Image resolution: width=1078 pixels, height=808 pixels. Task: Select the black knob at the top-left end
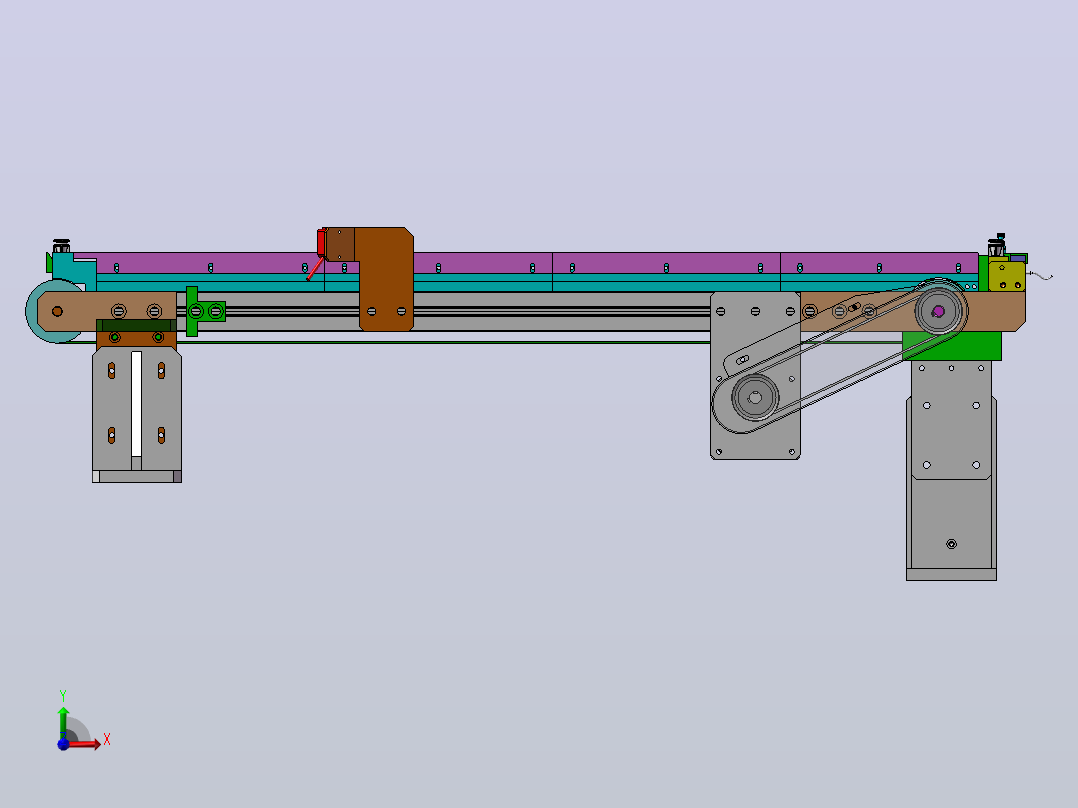tap(61, 245)
